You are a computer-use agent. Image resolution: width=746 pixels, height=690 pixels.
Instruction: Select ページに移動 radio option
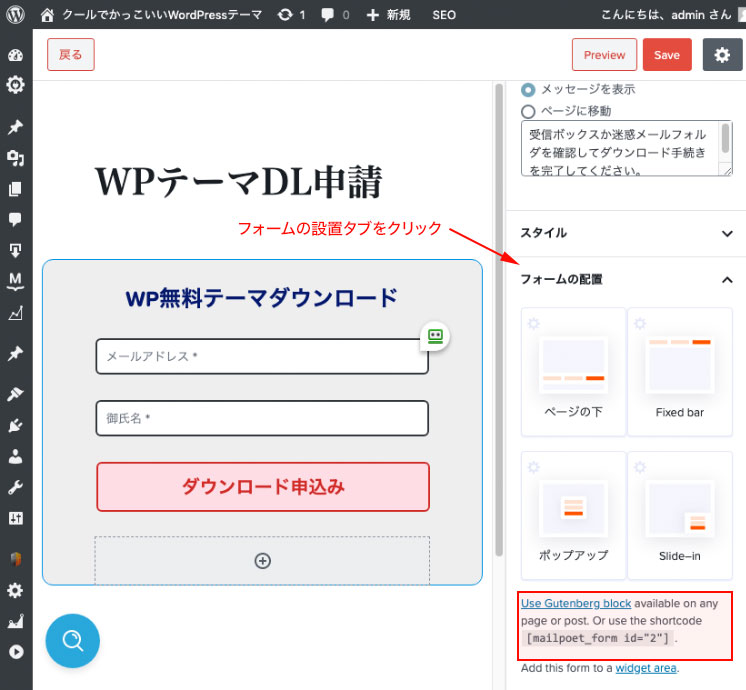pos(528,111)
